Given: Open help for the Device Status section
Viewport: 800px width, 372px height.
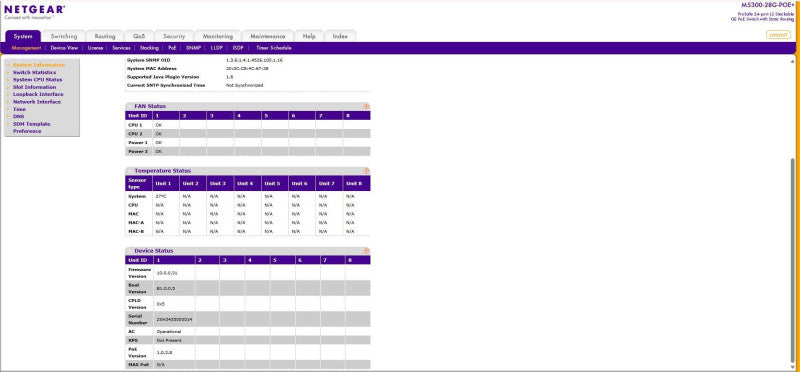Looking at the screenshot, I should click(x=366, y=251).
